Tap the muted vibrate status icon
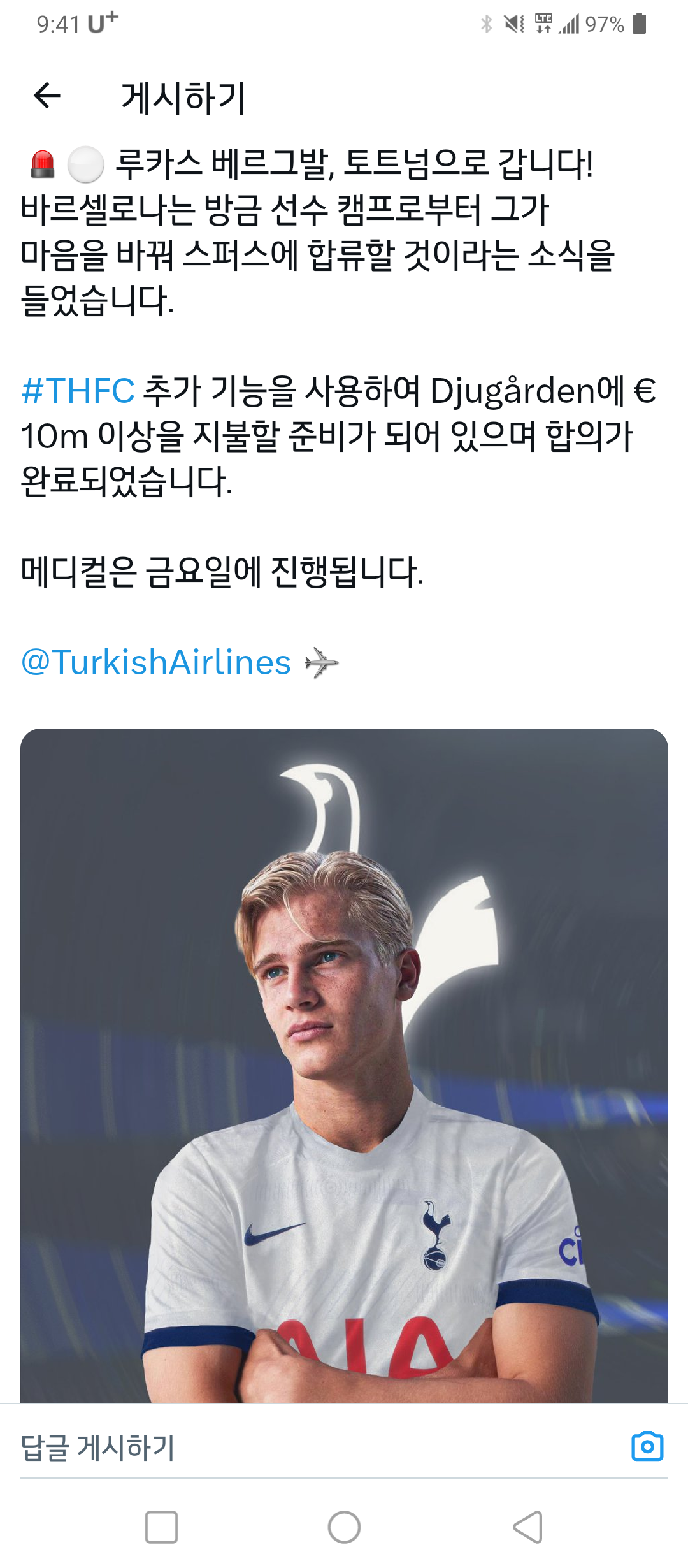The height and width of the screenshot is (1568, 688). tap(514, 24)
